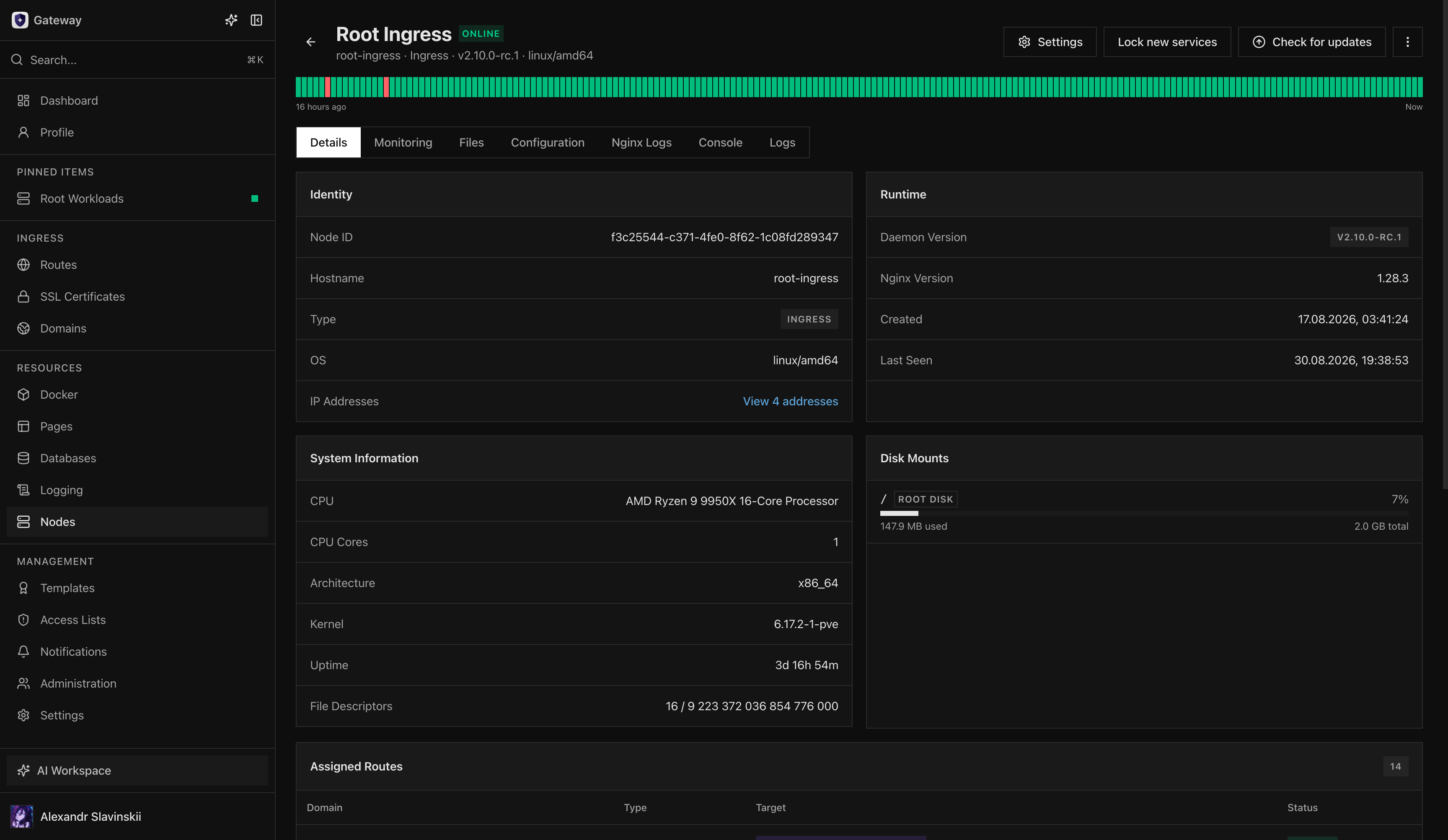Screen dimensions: 1448x840
Task: View 4 addresses link
Action: point(790,401)
